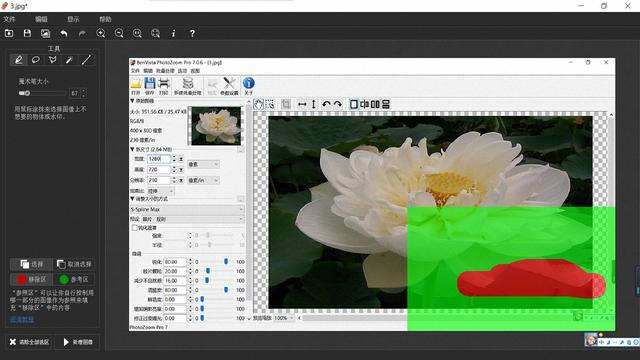Switch to stacked preview layout in PhotoZoom
Image resolution: width=640 pixels, height=360 pixels.
pos(386,104)
